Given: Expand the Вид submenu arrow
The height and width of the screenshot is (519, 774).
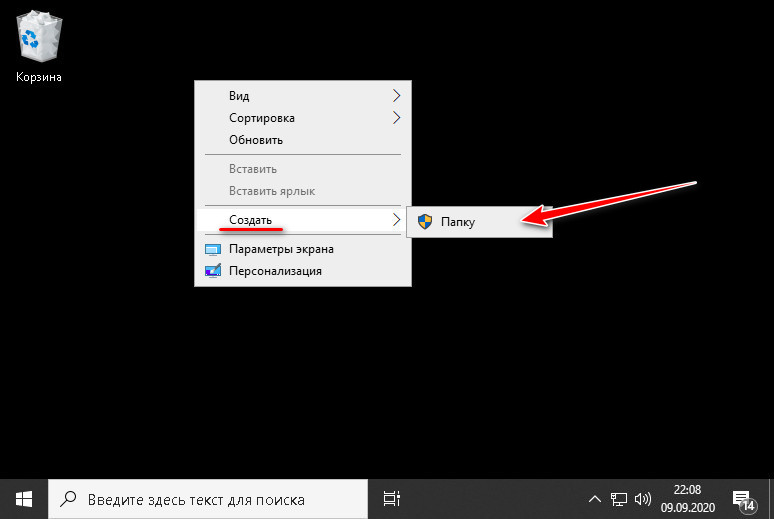Looking at the screenshot, I should pos(396,96).
